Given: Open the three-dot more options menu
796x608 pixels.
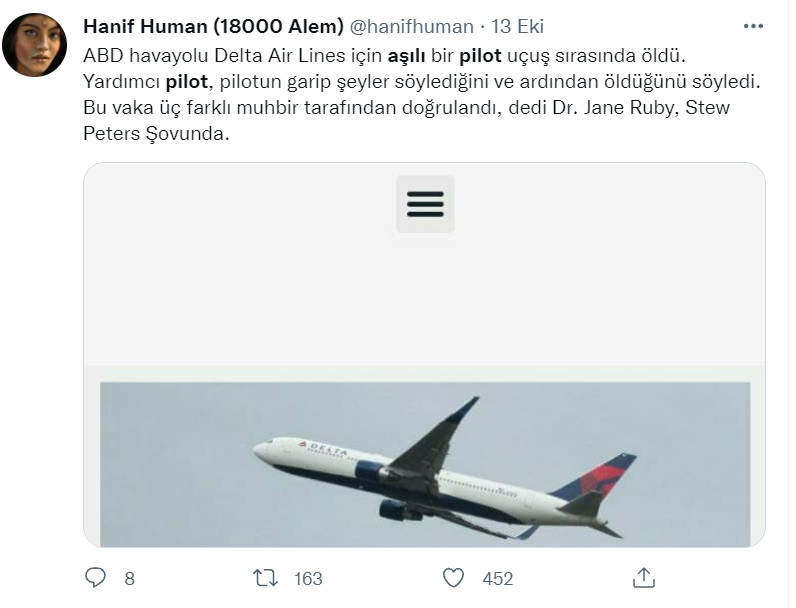Looking at the screenshot, I should pyautogui.click(x=753, y=26).
